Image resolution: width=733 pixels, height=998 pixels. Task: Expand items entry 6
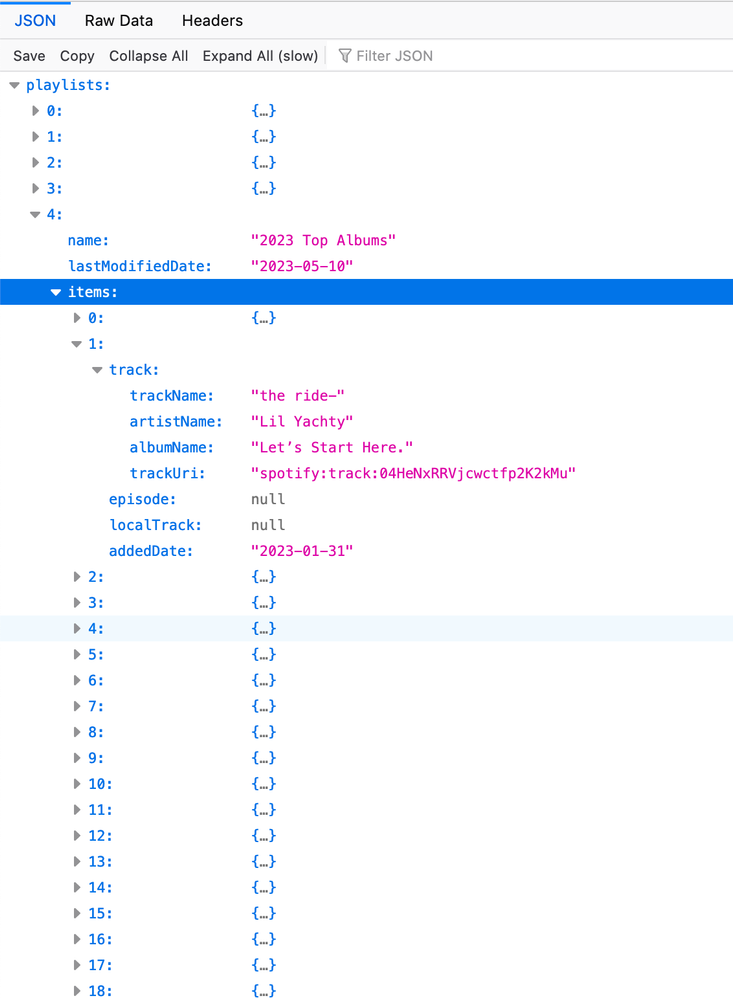coord(77,680)
